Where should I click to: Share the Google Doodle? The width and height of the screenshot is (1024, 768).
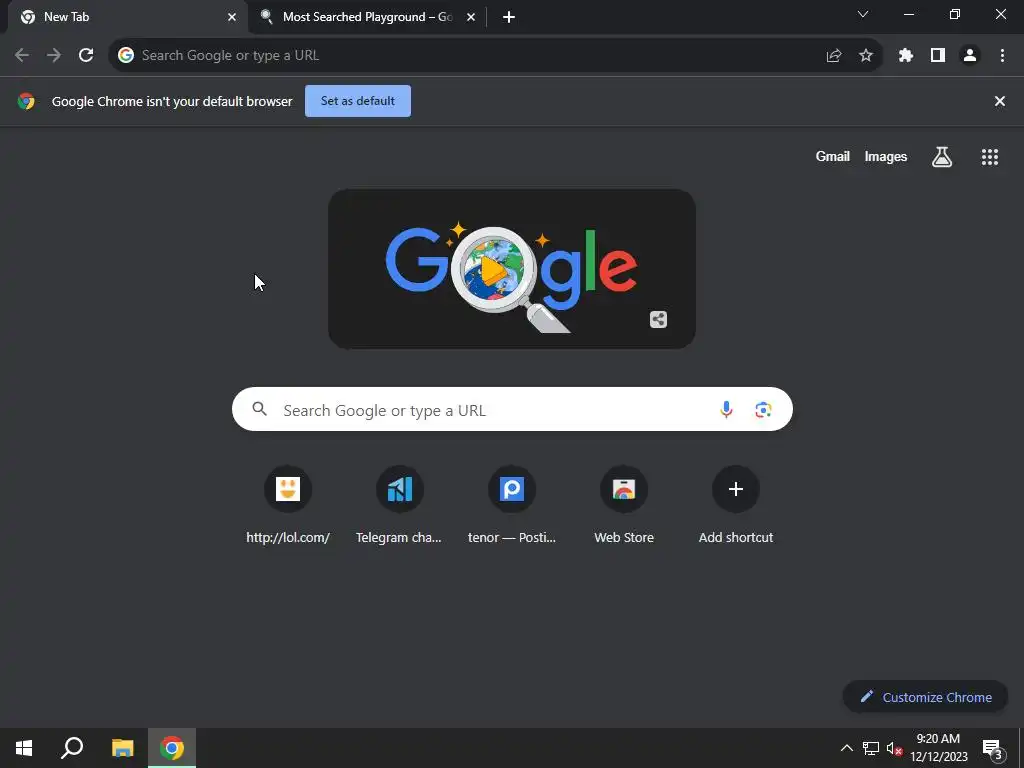(658, 319)
